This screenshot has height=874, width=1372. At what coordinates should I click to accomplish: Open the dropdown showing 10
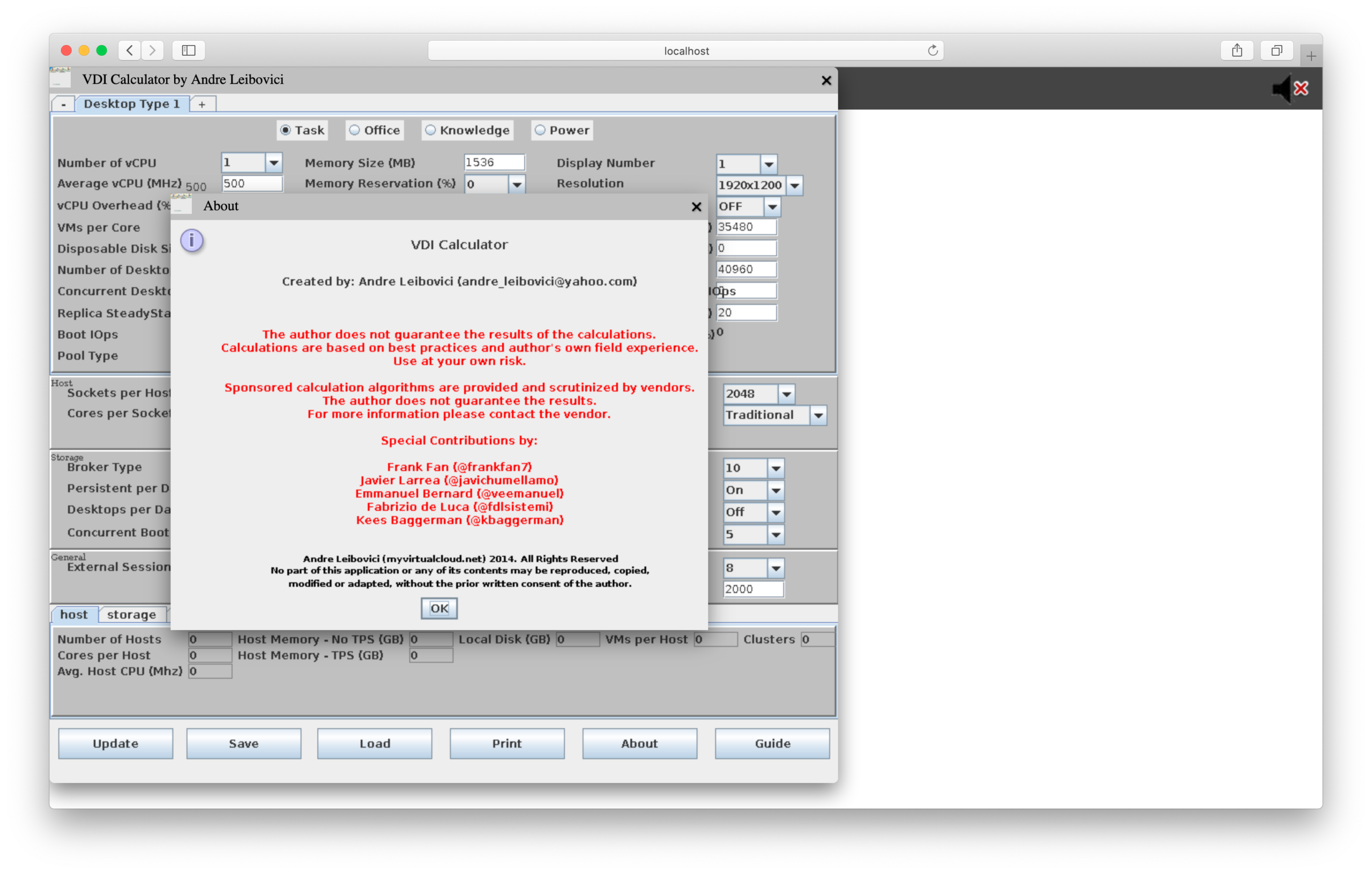(776, 468)
